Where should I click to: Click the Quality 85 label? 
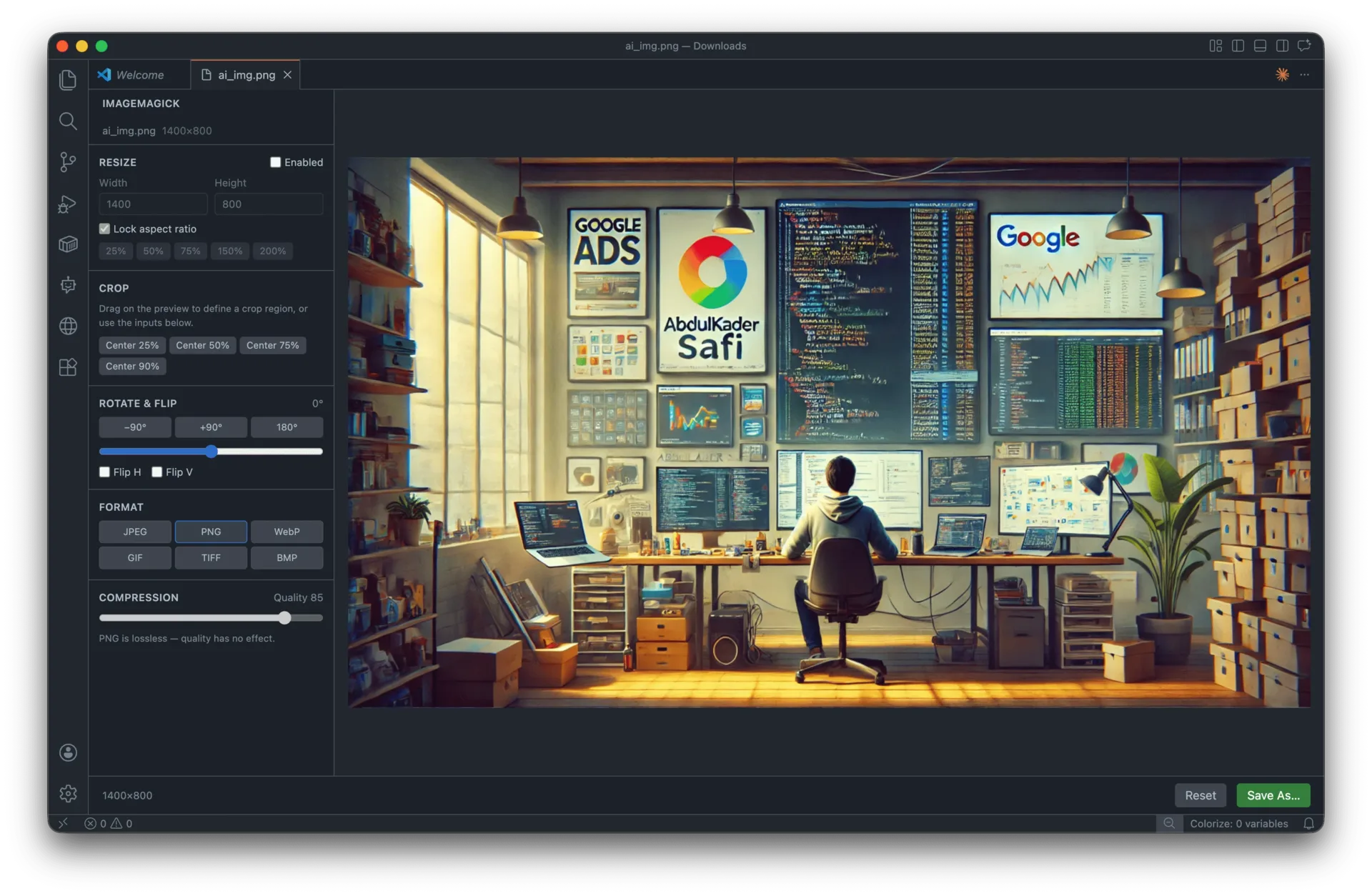pos(298,597)
